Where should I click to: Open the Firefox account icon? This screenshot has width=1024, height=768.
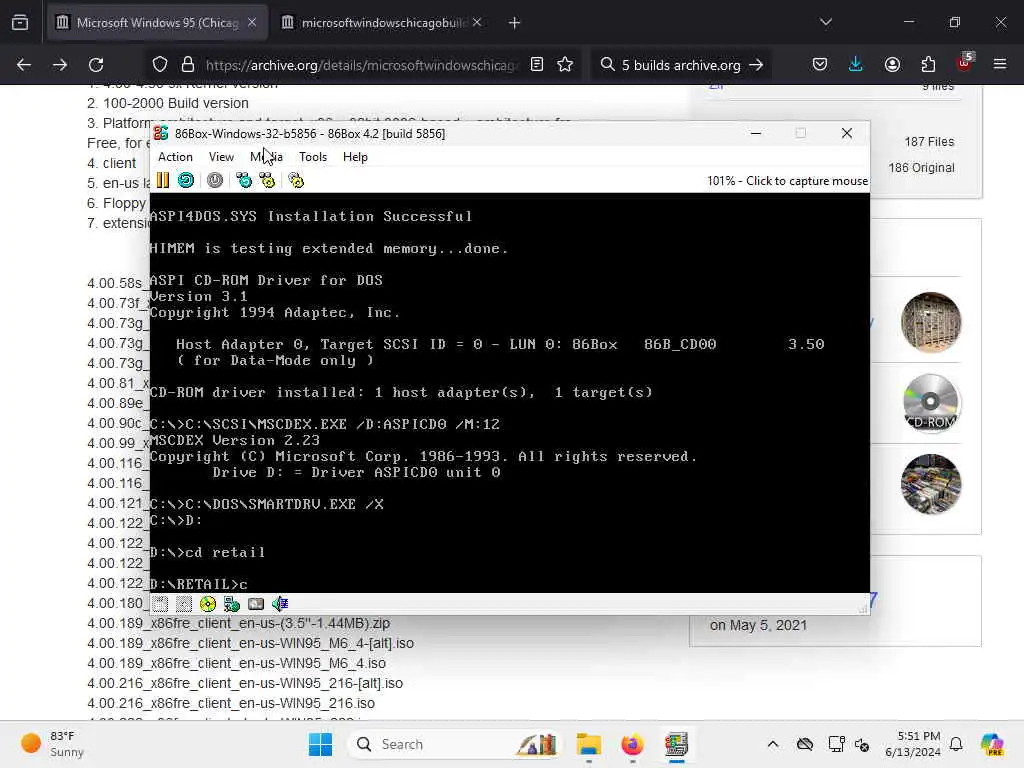point(893,65)
